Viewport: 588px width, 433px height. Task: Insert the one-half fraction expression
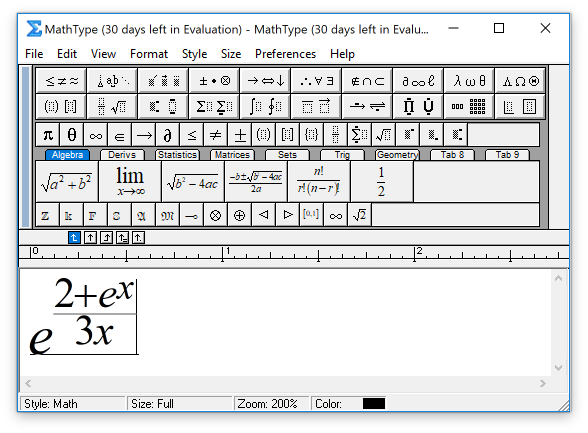click(x=382, y=182)
